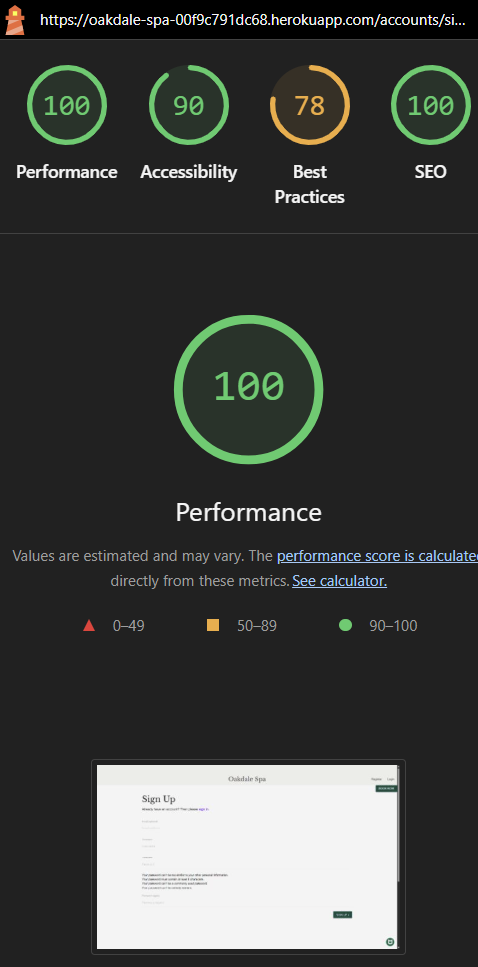
Task: Click the large Performance 100 gauge
Action: tap(249, 389)
